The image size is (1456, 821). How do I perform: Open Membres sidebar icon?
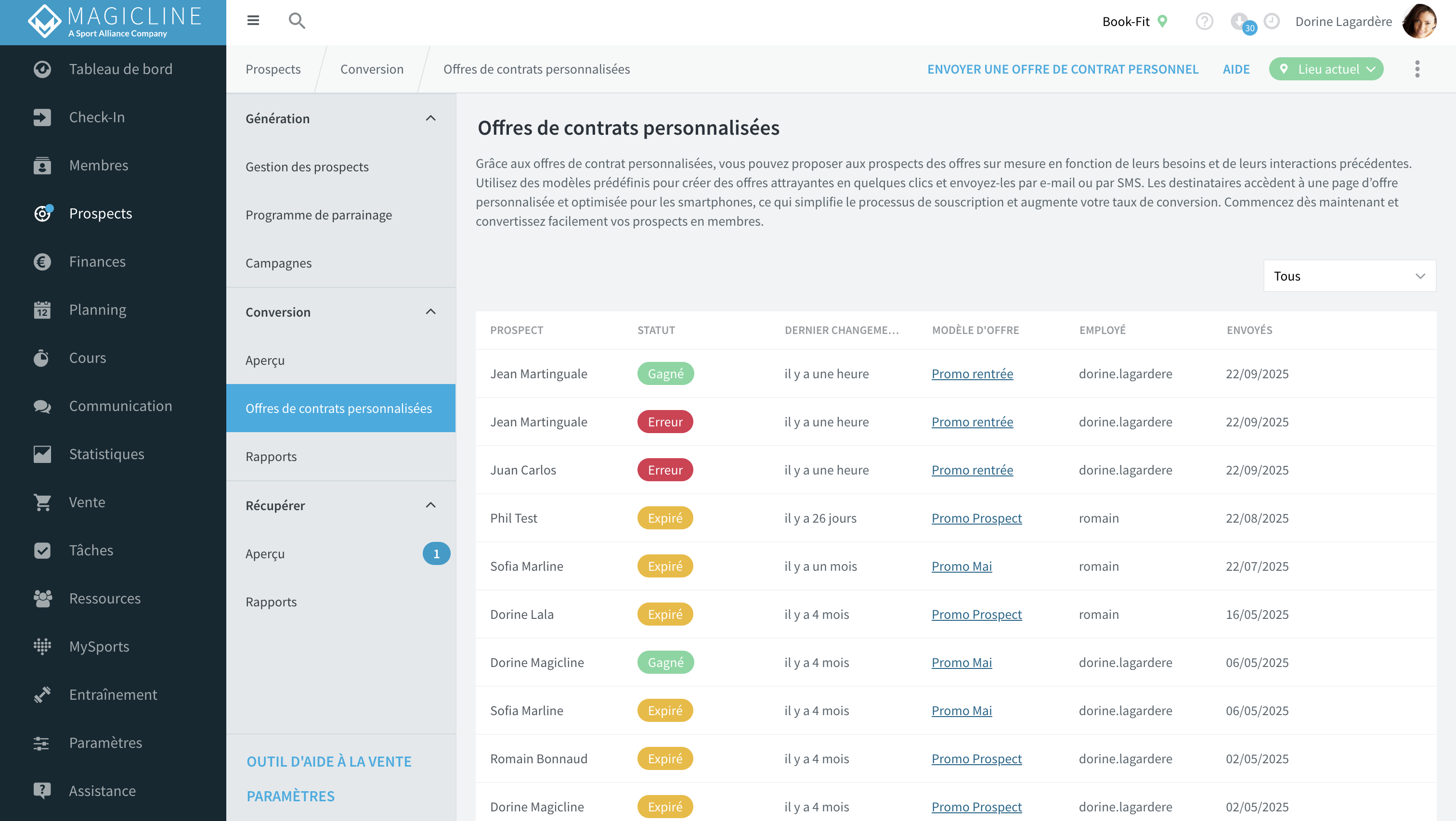click(42, 165)
